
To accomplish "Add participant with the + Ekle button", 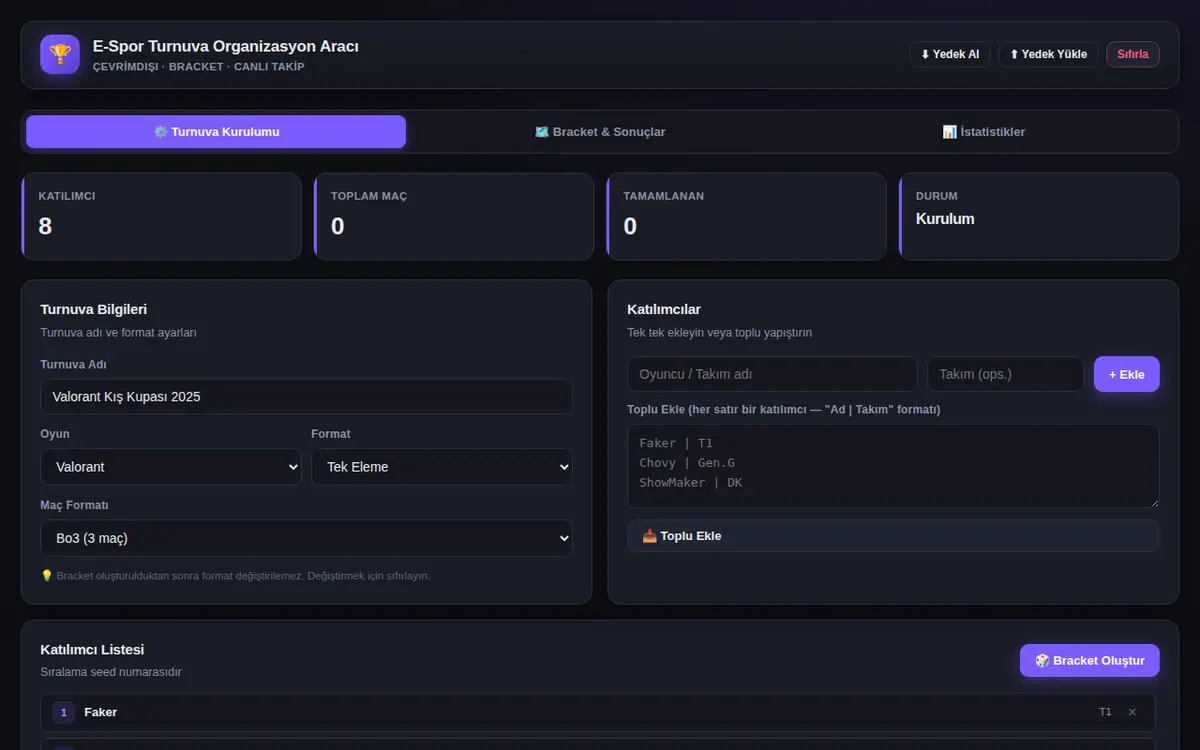I will click(1127, 374).
